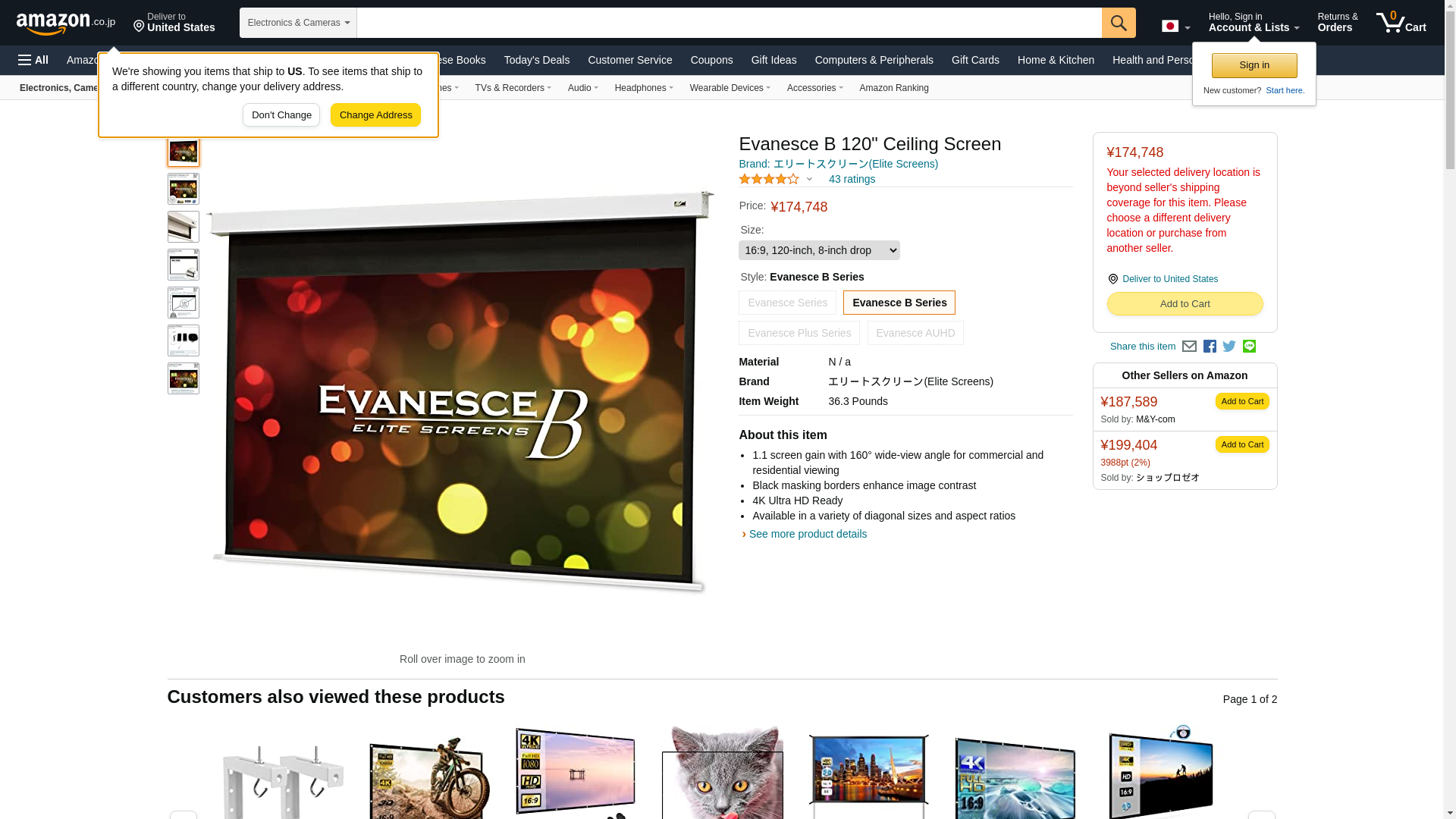Viewport: 1456px width, 819px height.
Task: Open the 43 ratings link
Action: pyautogui.click(x=852, y=179)
